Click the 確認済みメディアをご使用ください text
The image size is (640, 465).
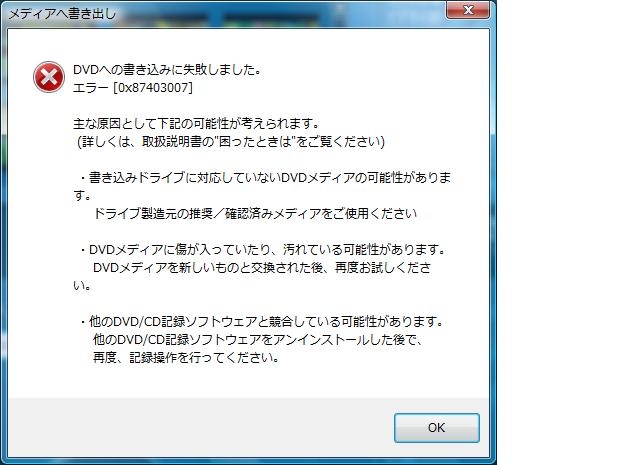pyautogui.click(x=321, y=214)
